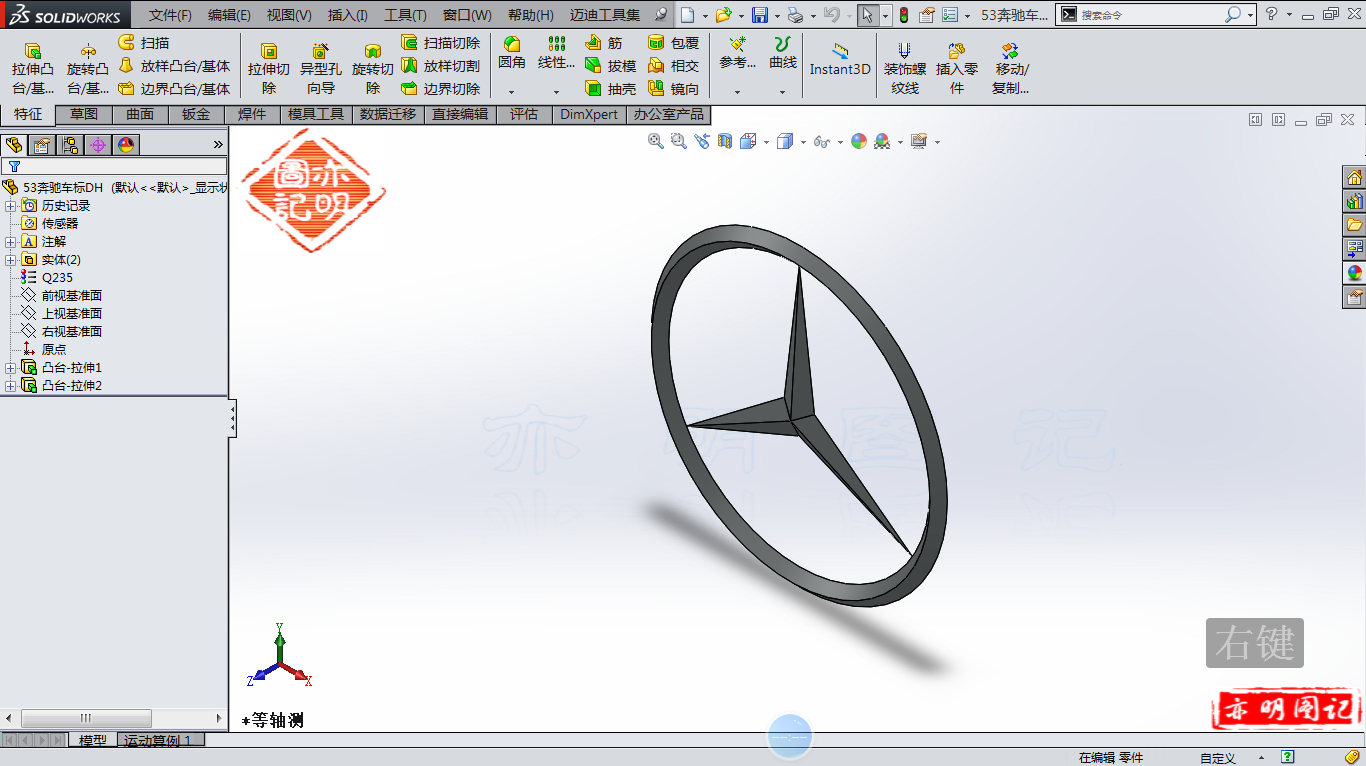
Task: Expand the 历史记录 tree node
Action: coord(10,206)
